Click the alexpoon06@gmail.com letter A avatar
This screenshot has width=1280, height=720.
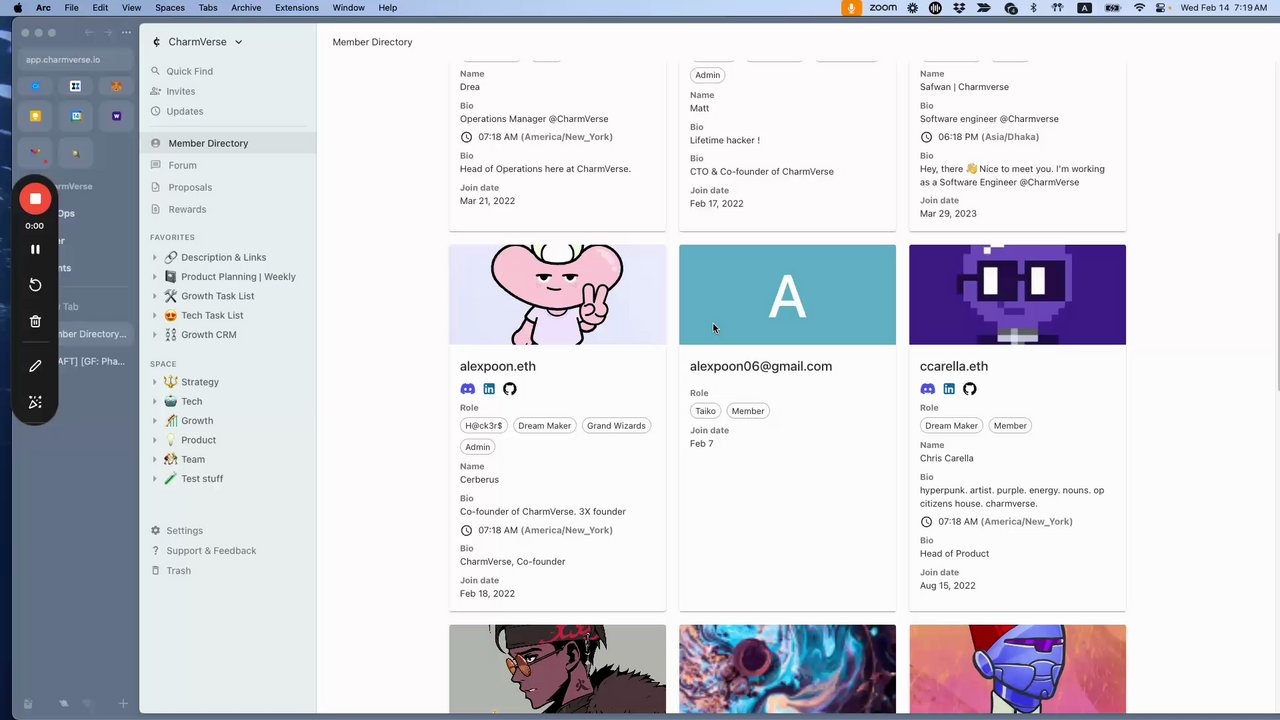click(787, 295)
